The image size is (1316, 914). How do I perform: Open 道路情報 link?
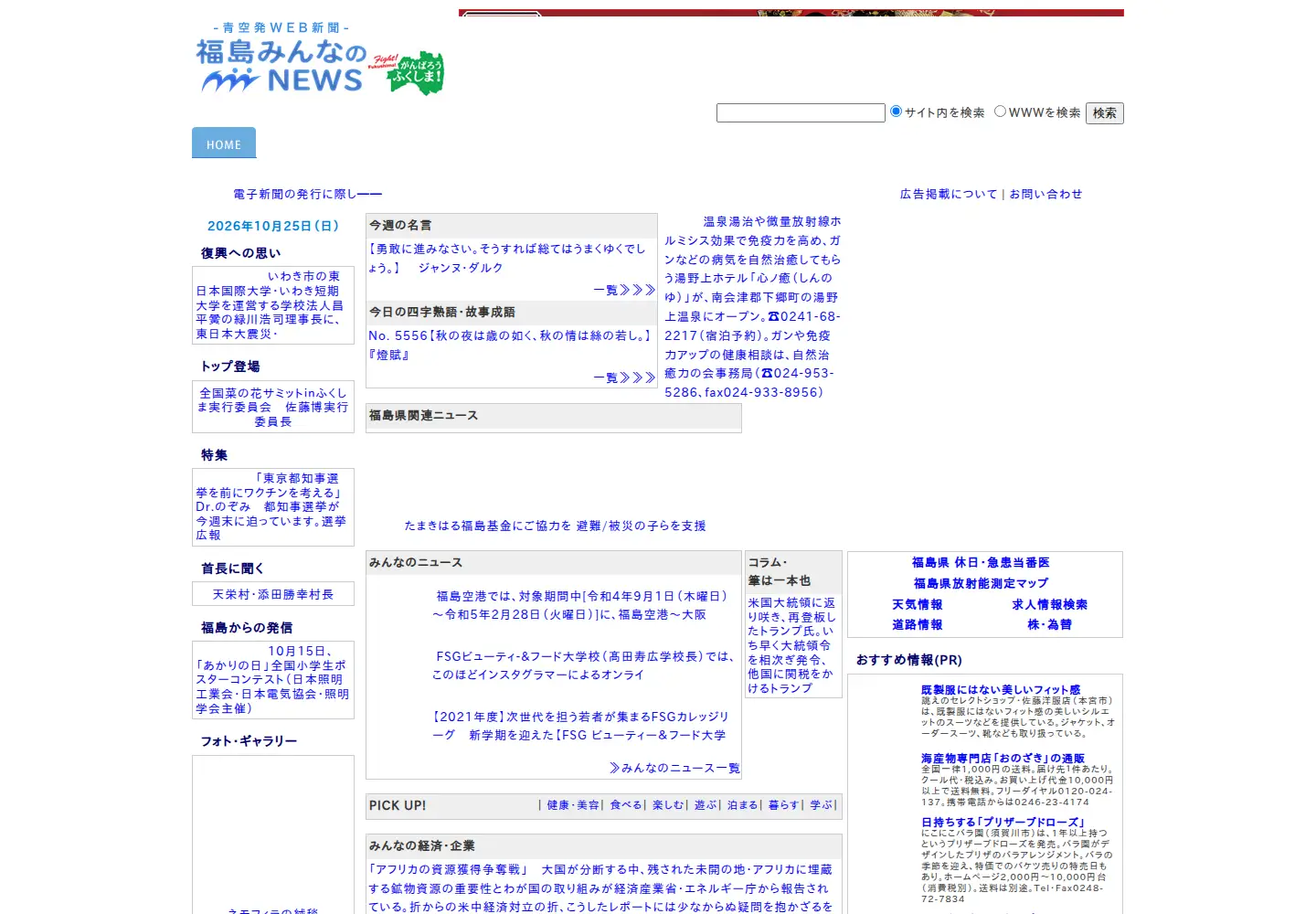[918, 625]
